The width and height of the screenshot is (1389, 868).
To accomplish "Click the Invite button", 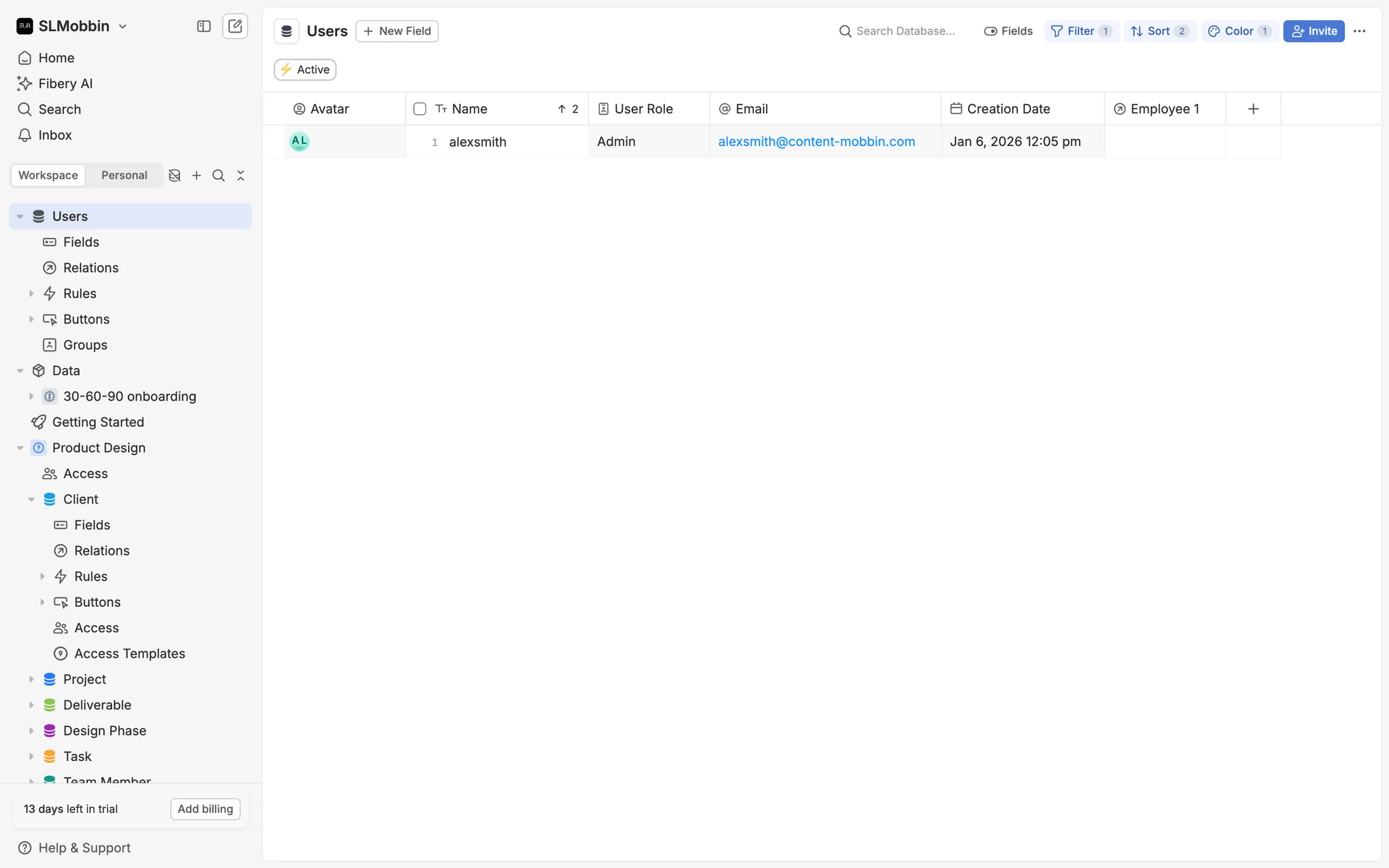I will (x=1314, y=31).
